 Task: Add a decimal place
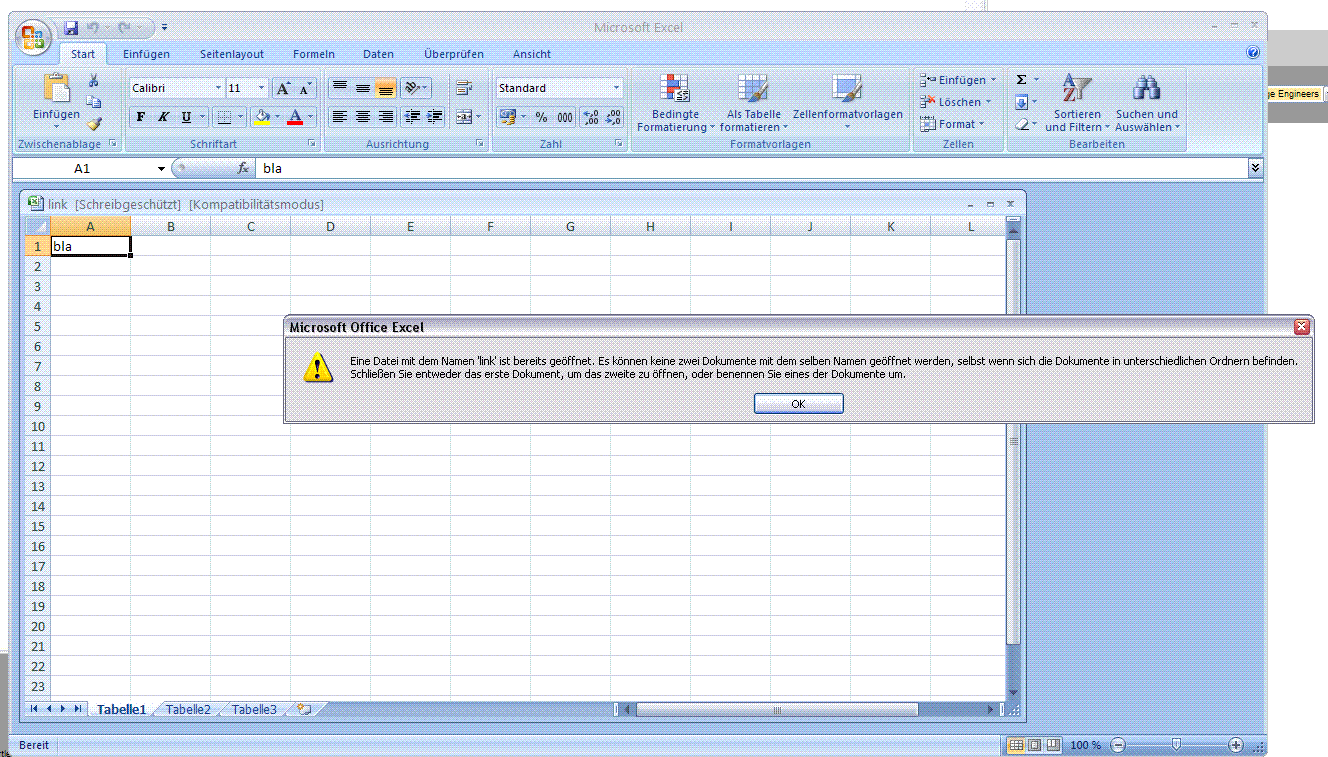(591, 117)
